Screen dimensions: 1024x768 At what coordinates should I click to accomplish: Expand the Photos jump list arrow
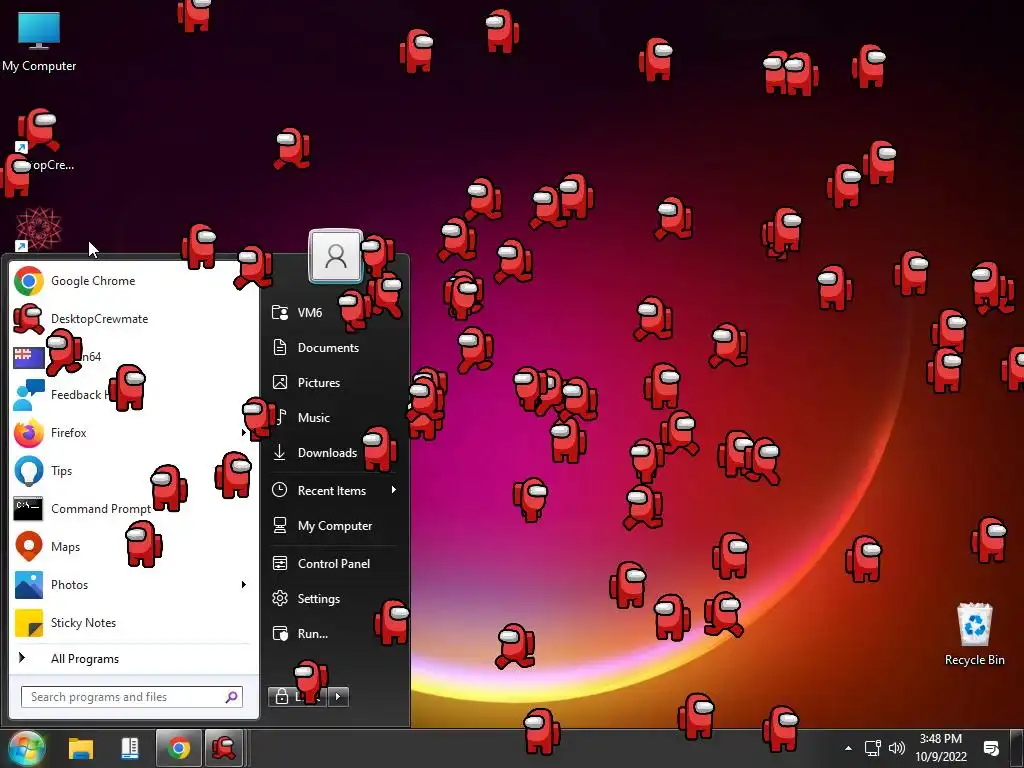(x=244, y=584)
